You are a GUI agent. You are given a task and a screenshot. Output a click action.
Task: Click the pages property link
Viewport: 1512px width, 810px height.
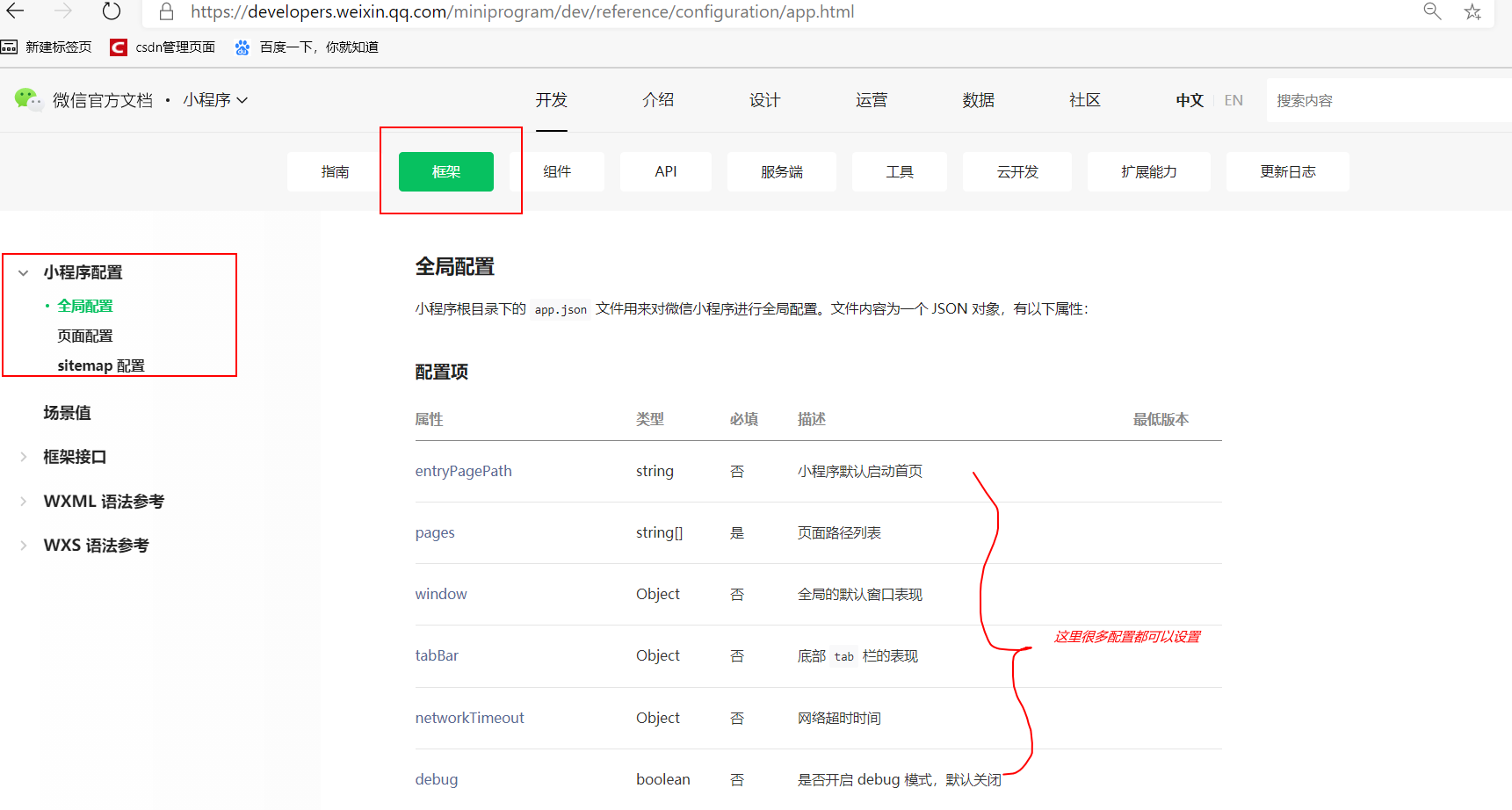[434, 532]
